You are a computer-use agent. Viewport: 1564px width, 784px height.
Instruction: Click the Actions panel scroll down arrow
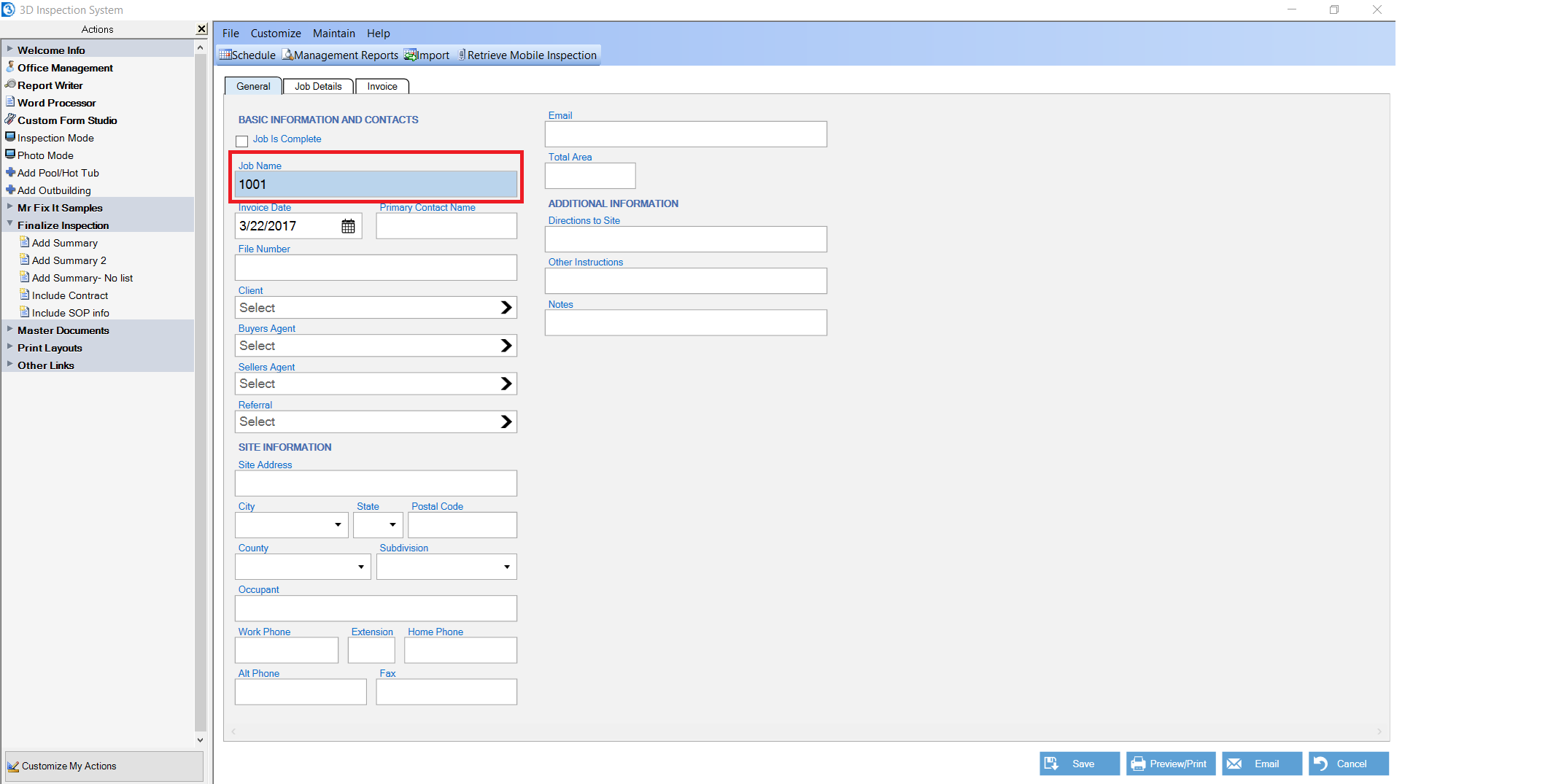[x=201, y=740]
